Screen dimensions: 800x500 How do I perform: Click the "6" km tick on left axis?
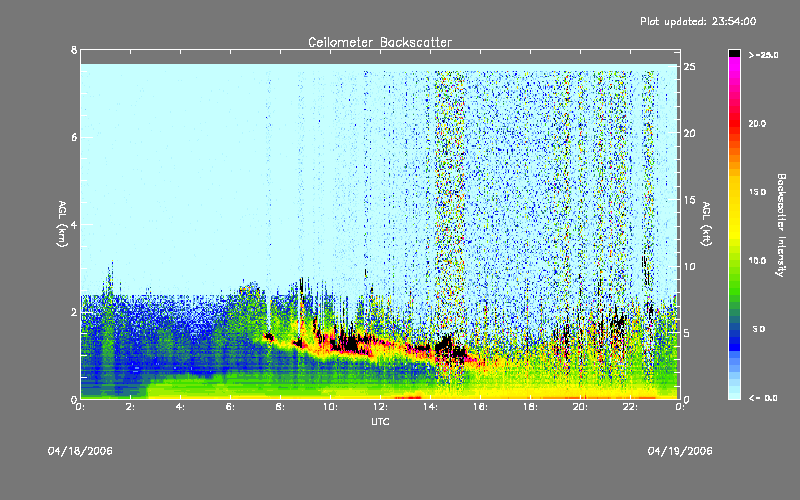(x=74, y=137)
